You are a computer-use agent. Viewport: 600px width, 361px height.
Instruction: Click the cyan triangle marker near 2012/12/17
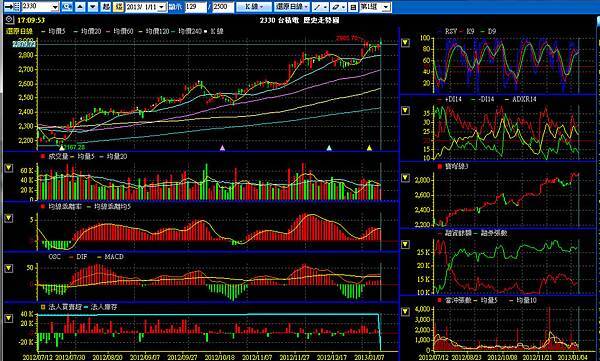tap(329, 148)
